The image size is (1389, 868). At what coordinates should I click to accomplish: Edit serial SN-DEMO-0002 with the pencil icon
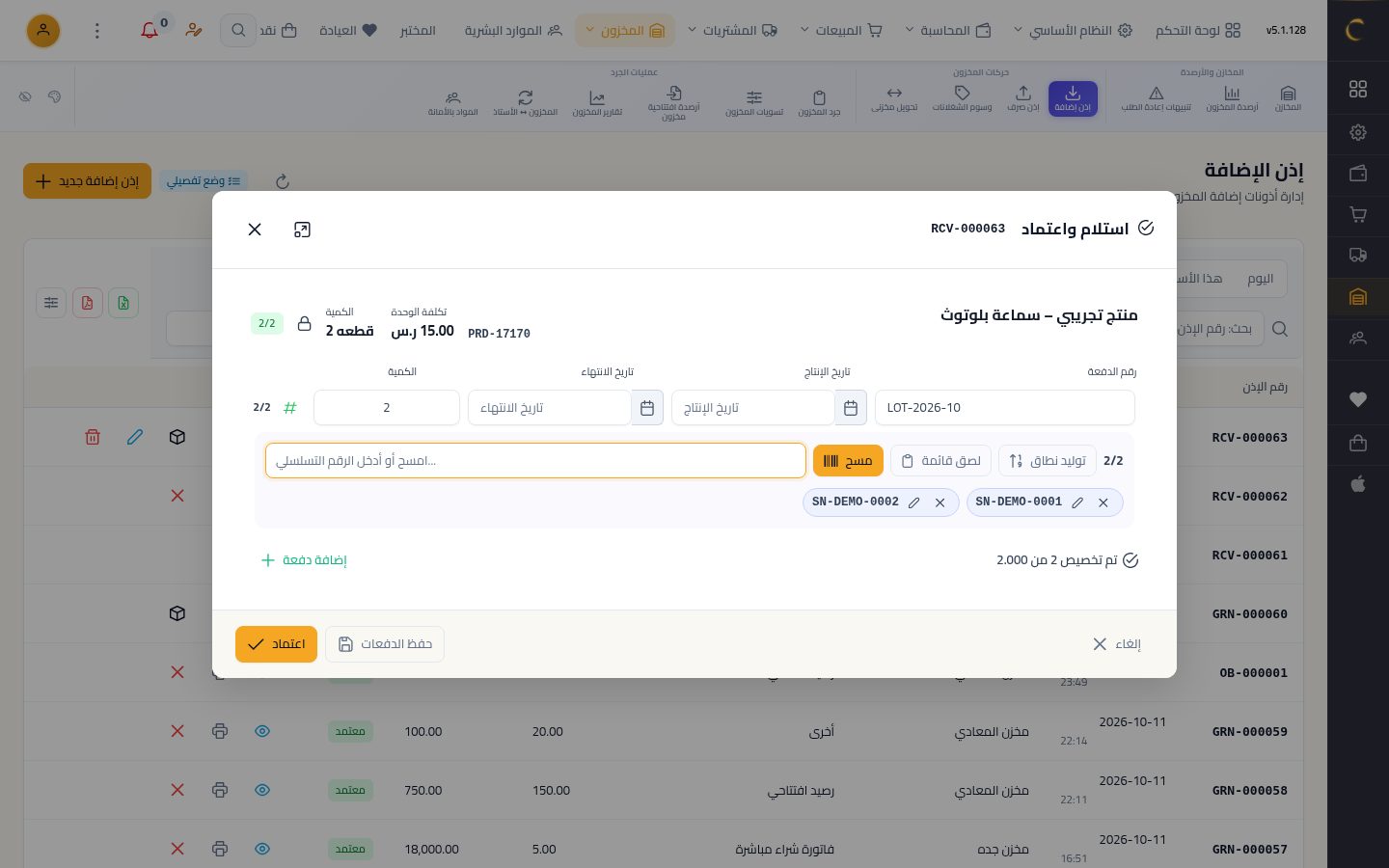pyautogui.click(x=913, y=502)
